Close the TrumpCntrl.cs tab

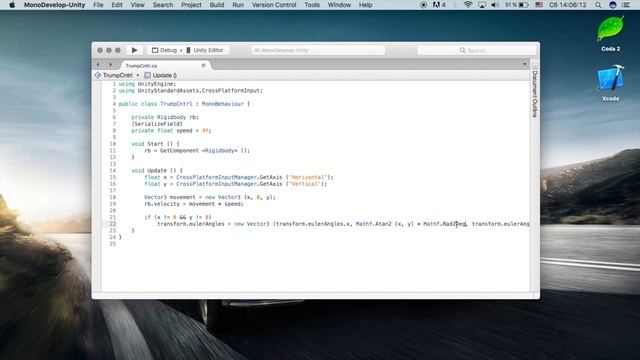coord(203,65)
